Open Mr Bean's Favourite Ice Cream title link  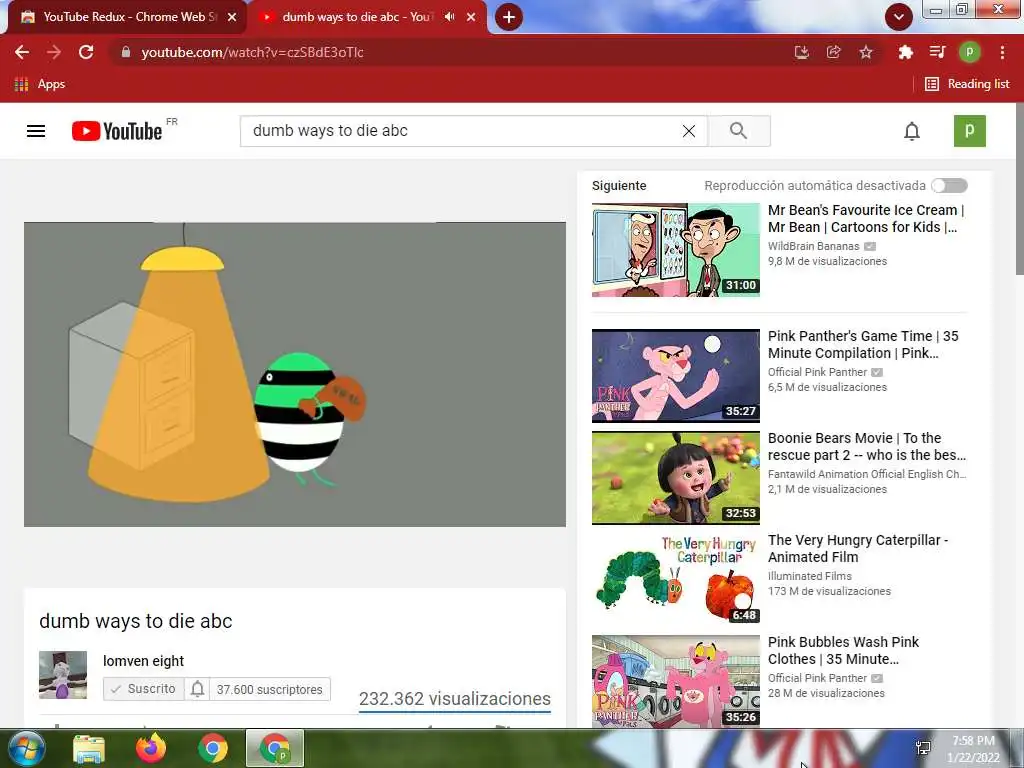coord(866,219)
